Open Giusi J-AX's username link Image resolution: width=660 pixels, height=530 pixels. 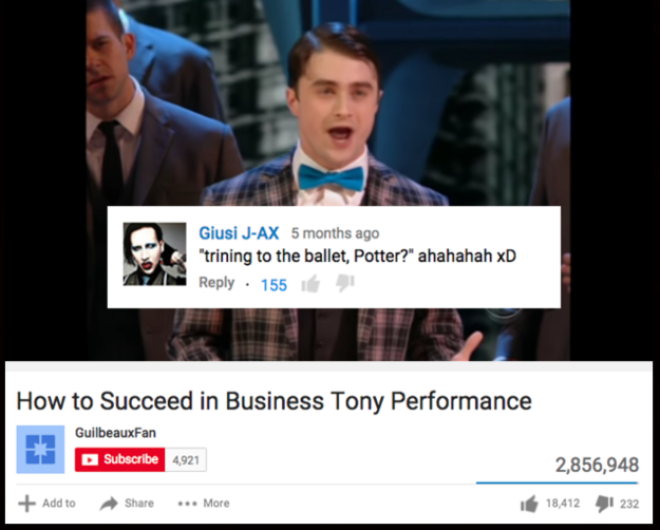click(x=239, y=233)
